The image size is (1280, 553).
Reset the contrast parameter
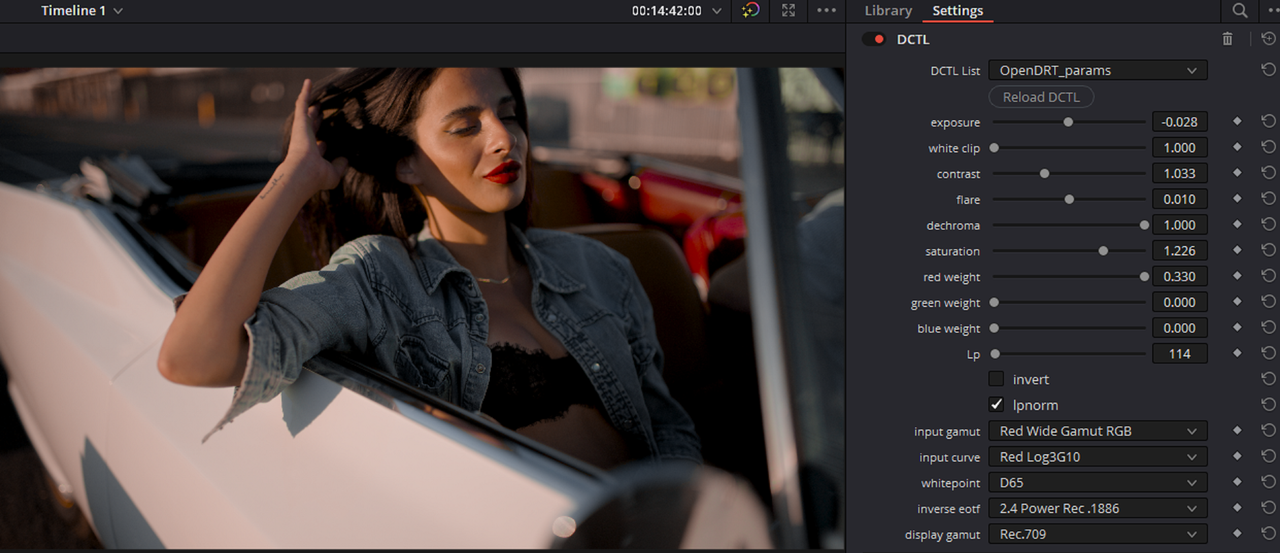[1268, 173]
